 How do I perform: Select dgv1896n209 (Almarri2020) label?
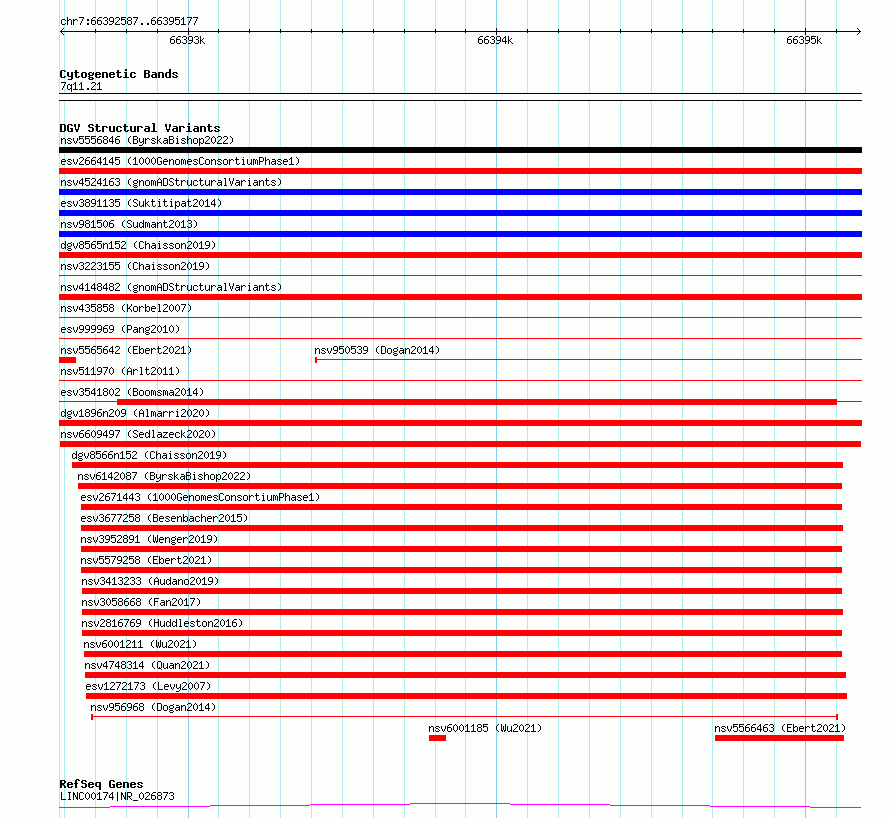click(135, 413)
